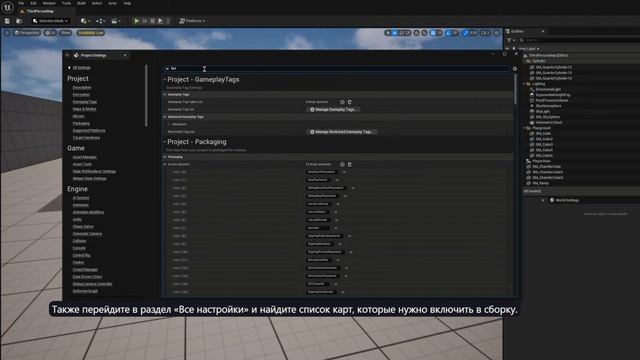Click the Unreal Engine logo icon
Image resolution: width=640 pixels, height=360 pixels.
[7, 7]
